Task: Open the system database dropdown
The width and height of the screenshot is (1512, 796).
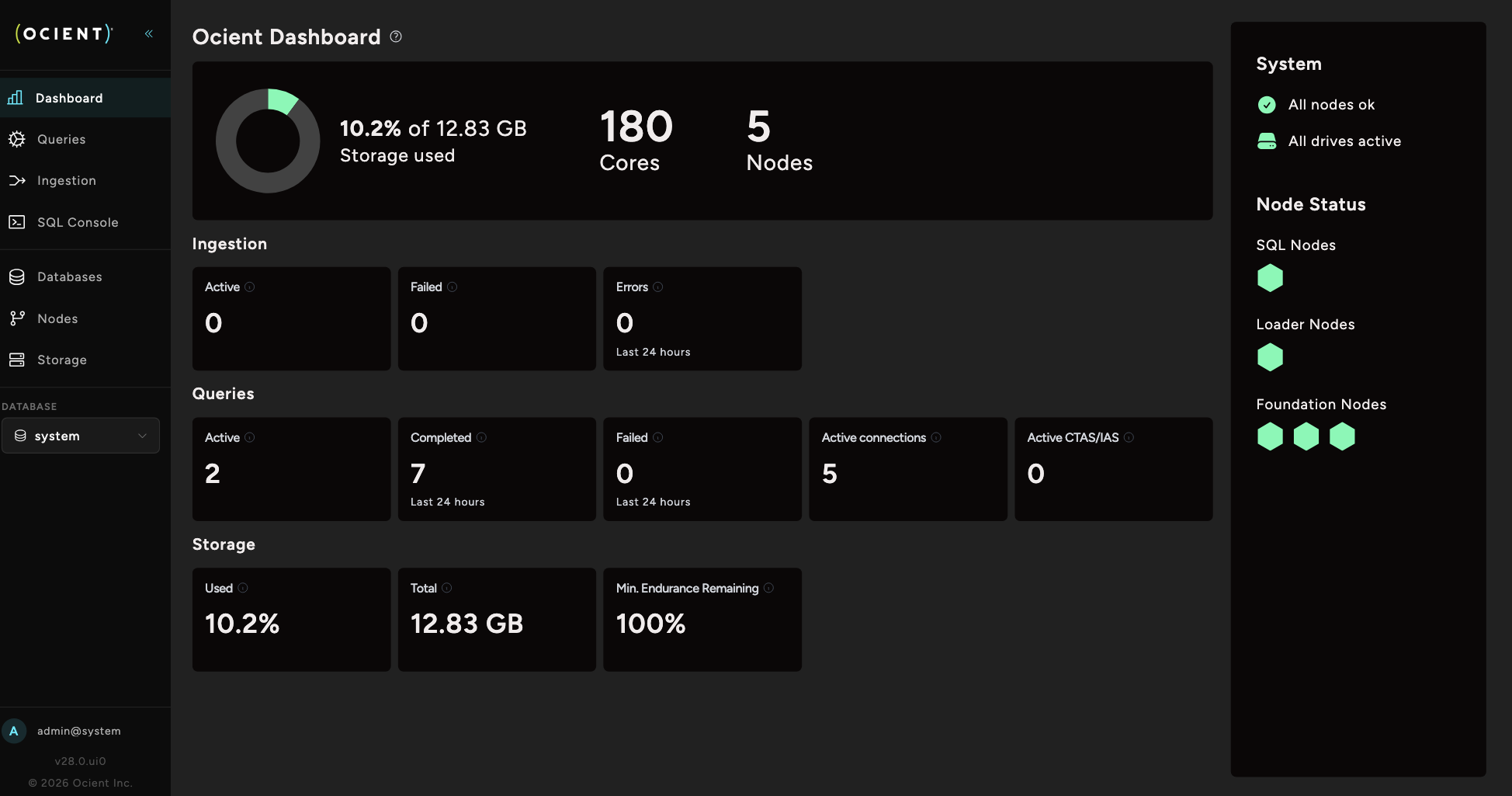Action: 81,436
